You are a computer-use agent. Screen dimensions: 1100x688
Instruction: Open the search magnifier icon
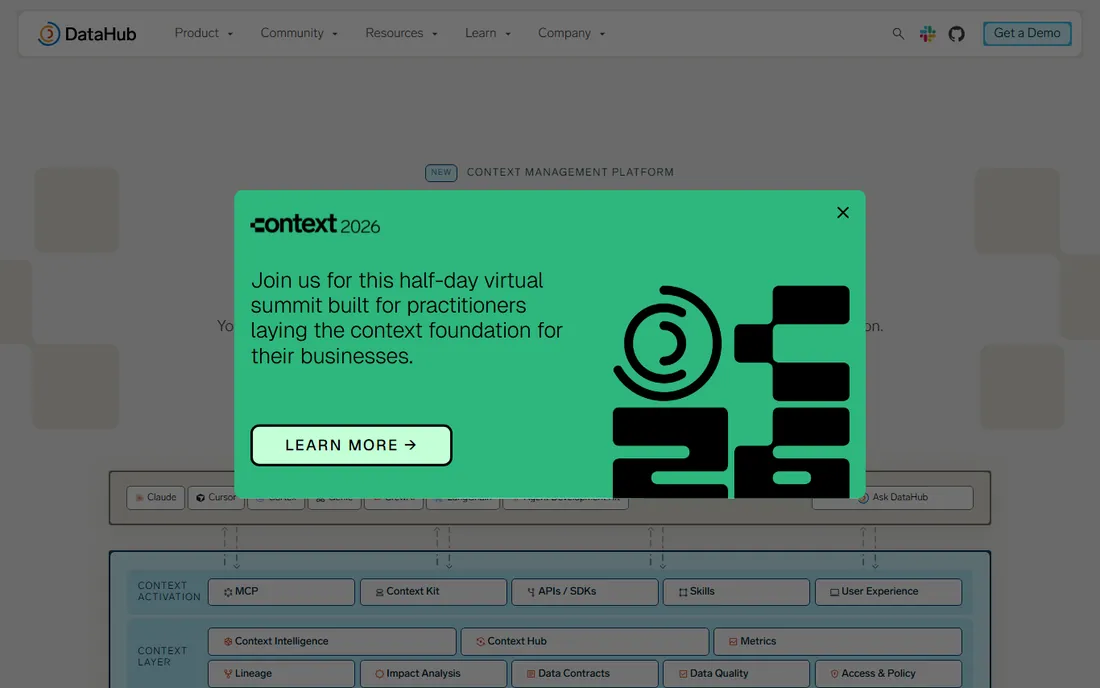pyautogui.click(x=898, y=34)
